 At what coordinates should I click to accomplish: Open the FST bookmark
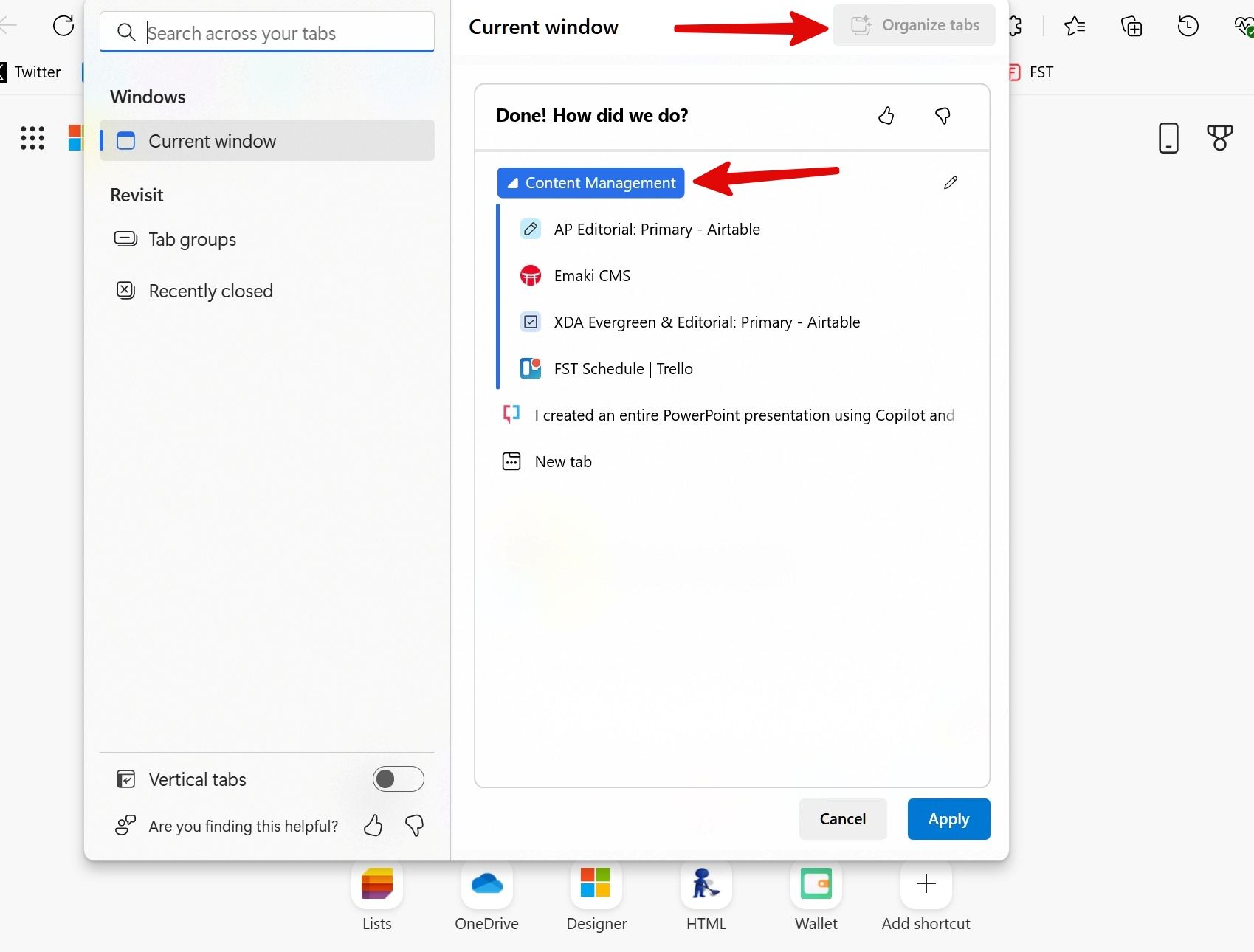[x=1031, y=72]
